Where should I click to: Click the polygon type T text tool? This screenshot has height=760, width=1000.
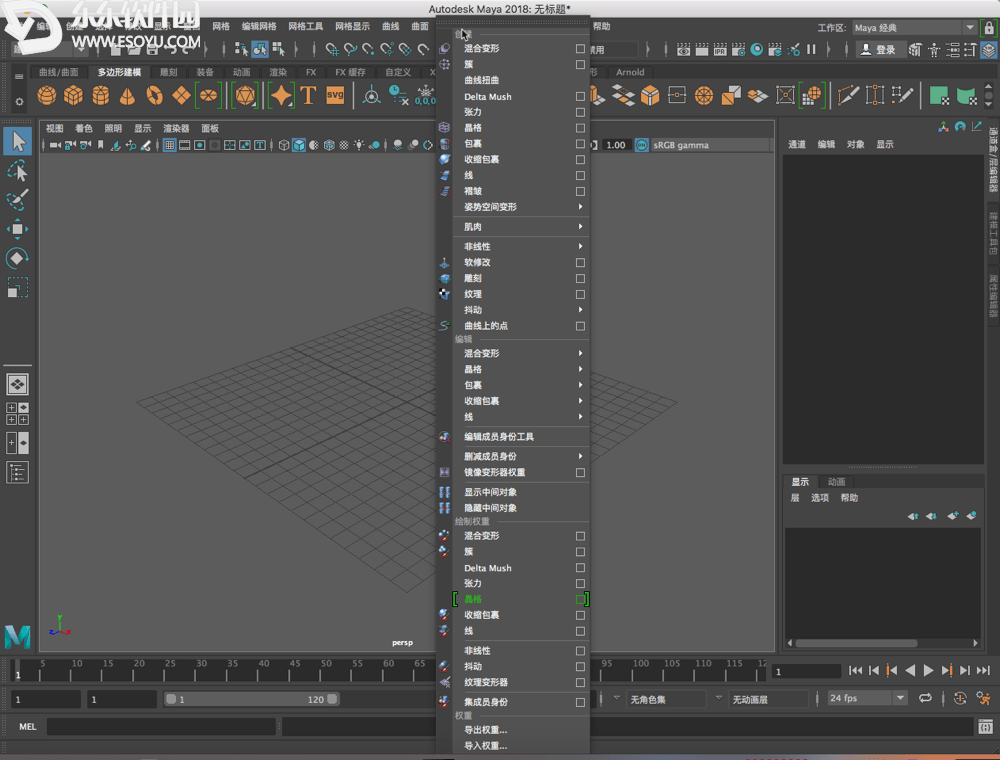tap(308, 95)
